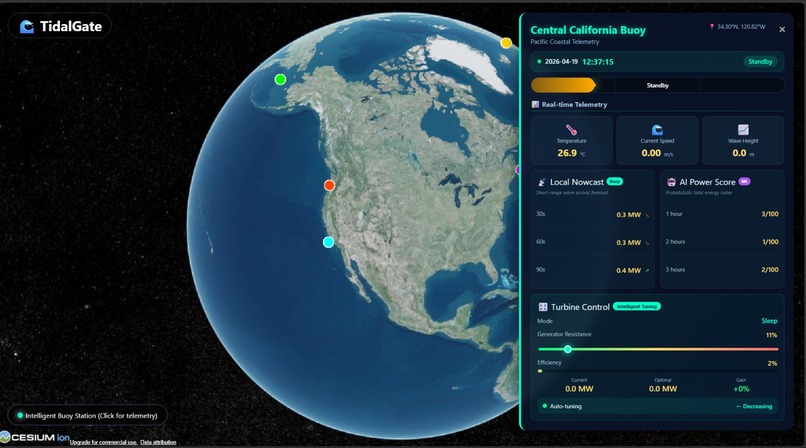Image resolution: width=806 pixels, height=448 pixels.
Task: Click the 0.0 m wave height value
Action: click(x=739, y=153)
